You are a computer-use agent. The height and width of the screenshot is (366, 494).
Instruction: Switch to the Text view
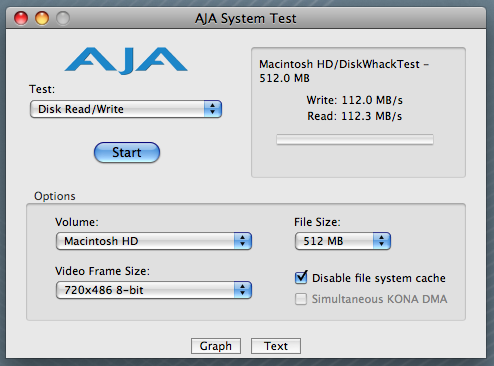pos(276,346)
